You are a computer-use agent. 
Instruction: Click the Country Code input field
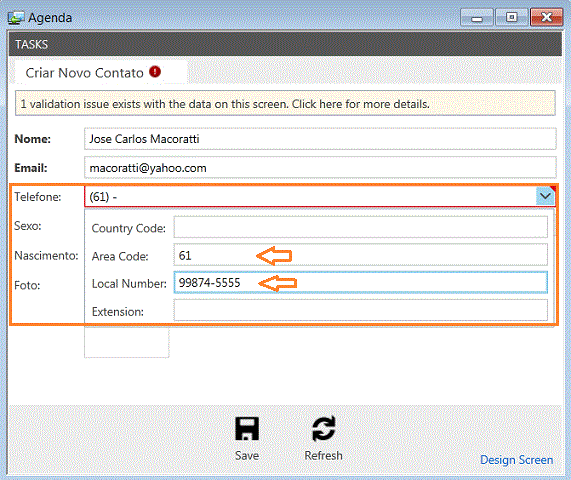coord(361,227)
